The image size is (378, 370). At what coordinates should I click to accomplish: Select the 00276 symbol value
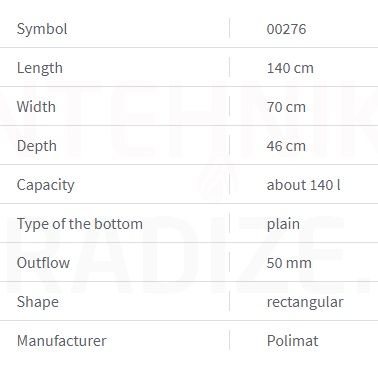(x=286, y=29)
